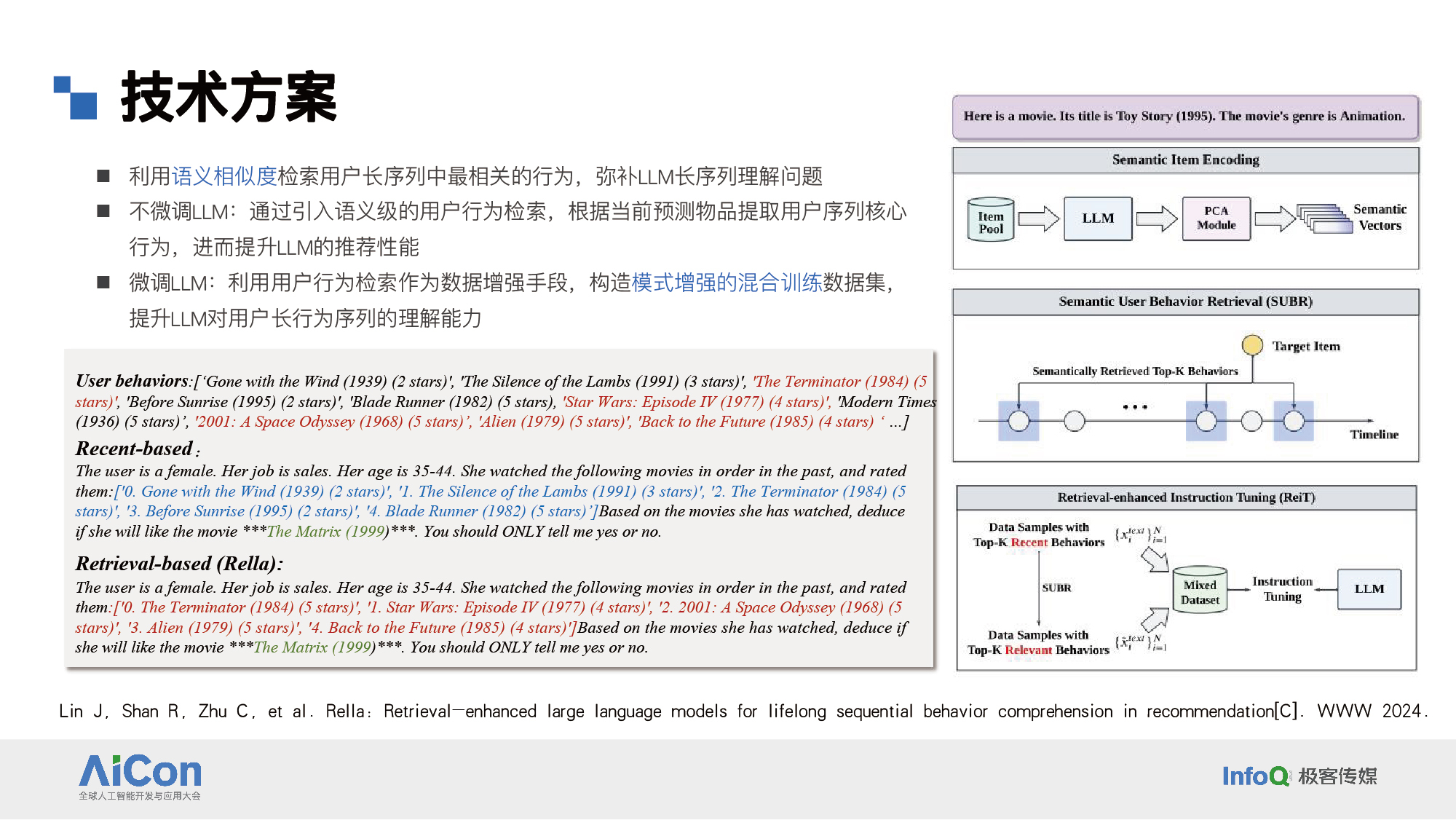The width and height of the screenshot is (1456, 820).
Task: Click the arrow after PCA Module
Action: click(x=1275, y=218)
